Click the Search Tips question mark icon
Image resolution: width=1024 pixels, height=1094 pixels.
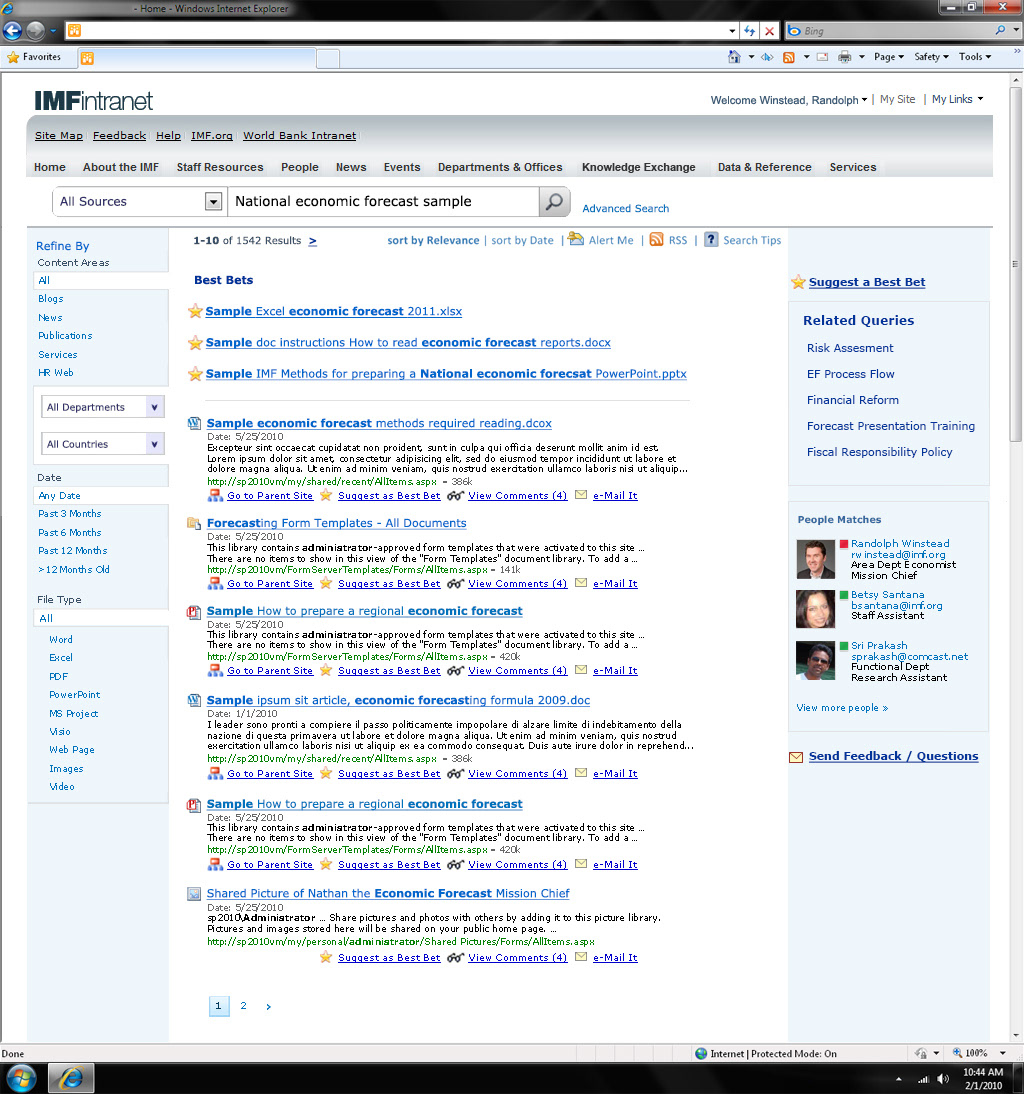coord(711,239)
